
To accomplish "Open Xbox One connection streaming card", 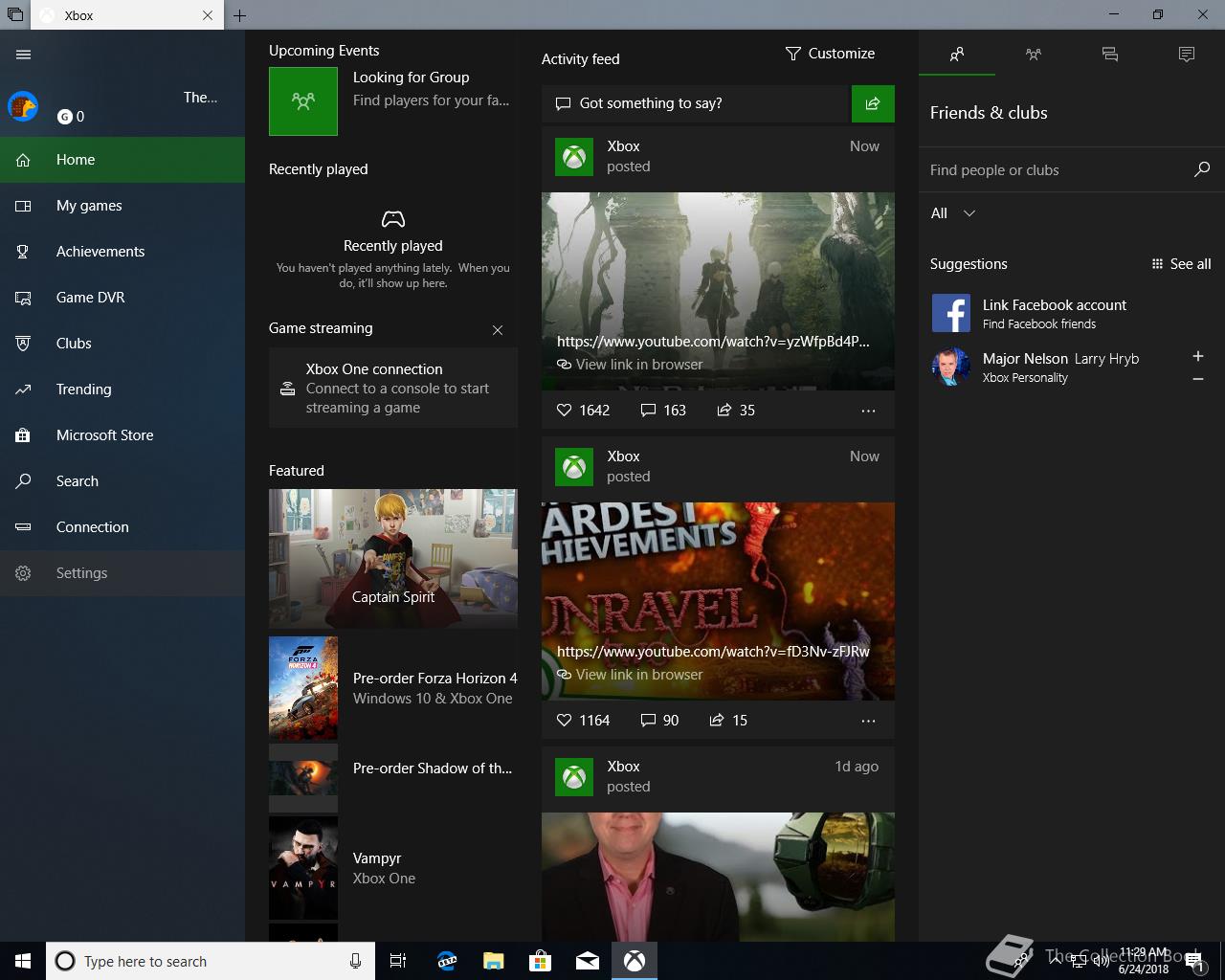I will coord(393,388).
